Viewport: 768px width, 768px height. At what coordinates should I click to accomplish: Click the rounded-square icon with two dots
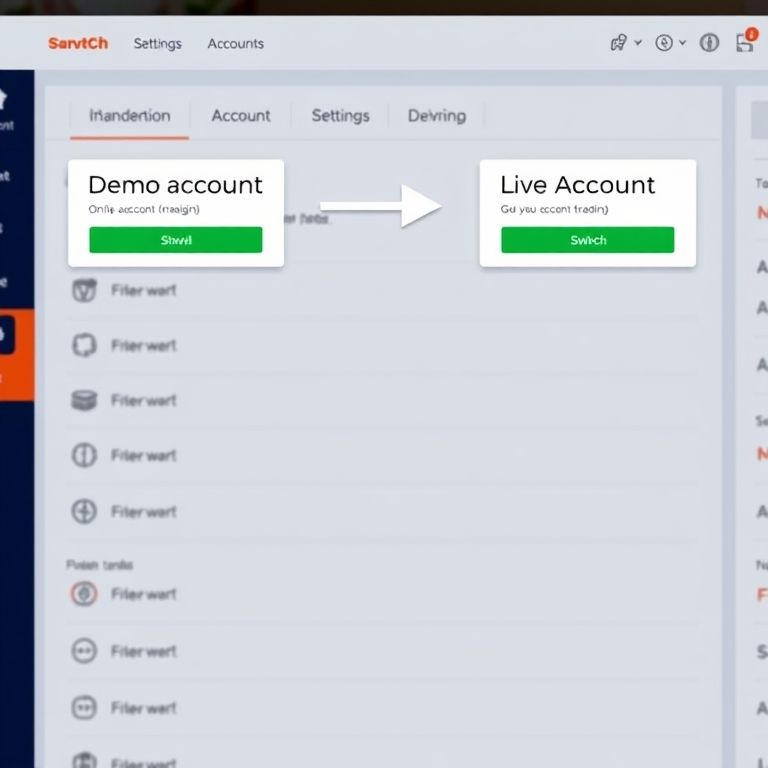(x=84, y=708)
